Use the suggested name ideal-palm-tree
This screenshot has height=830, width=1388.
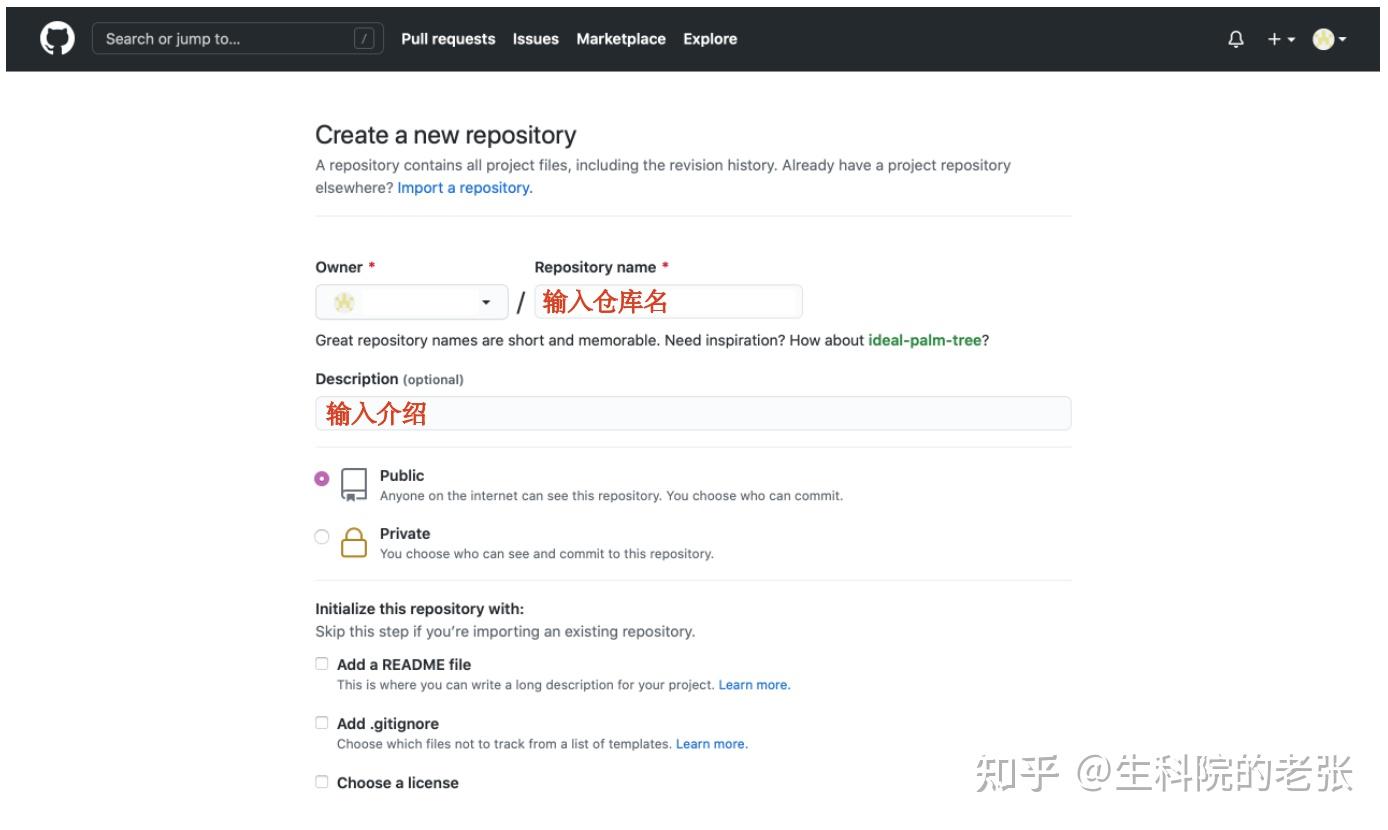[925, 340]
